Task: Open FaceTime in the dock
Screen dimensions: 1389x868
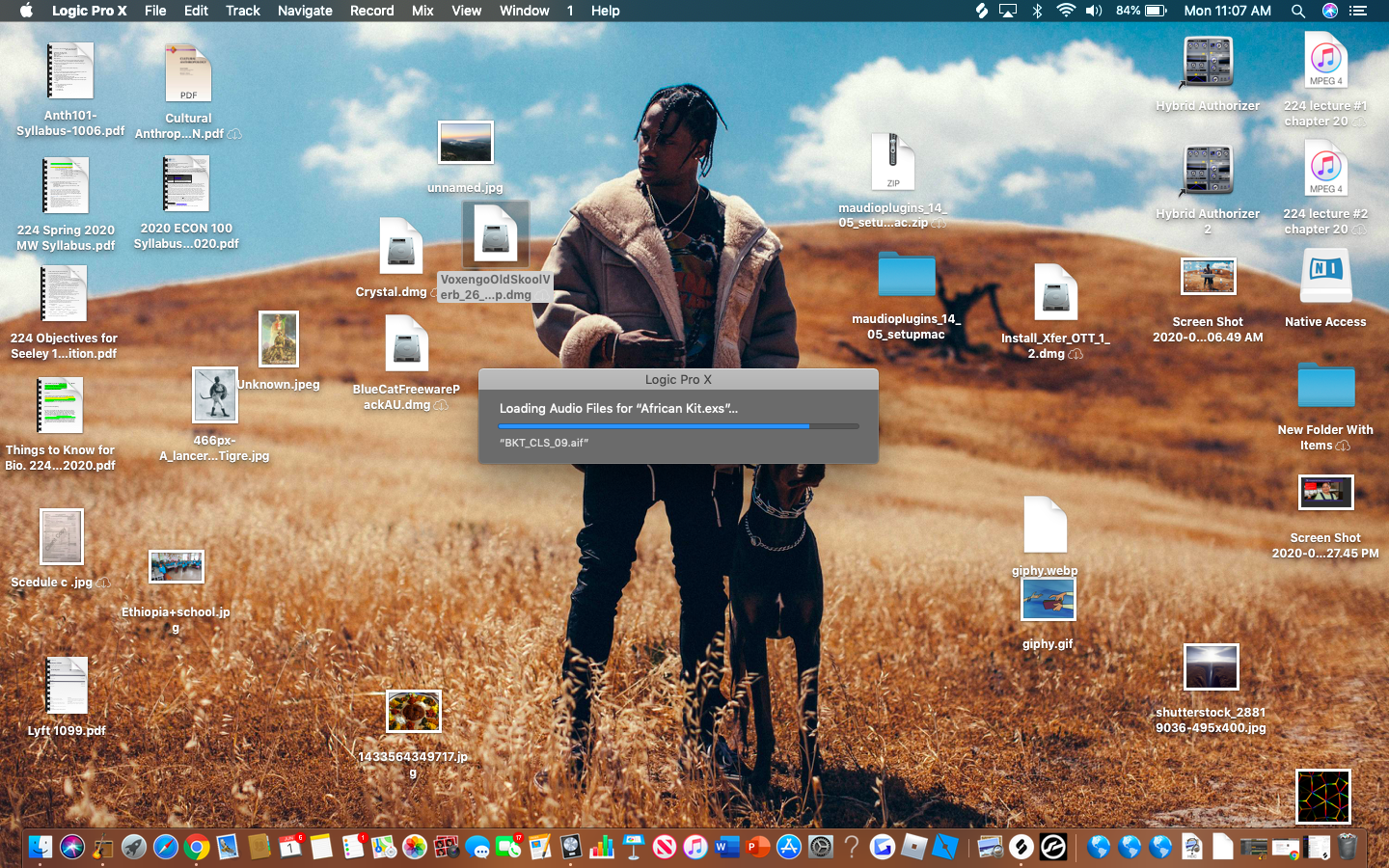Action: [508, 847]
